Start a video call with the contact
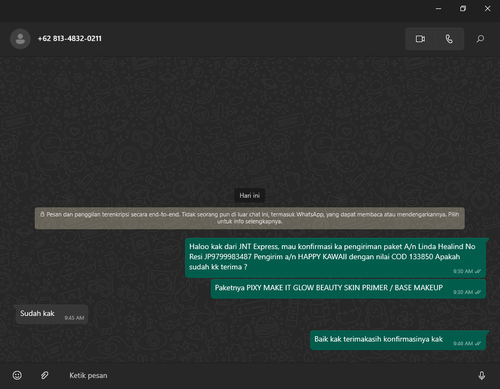 420,39
